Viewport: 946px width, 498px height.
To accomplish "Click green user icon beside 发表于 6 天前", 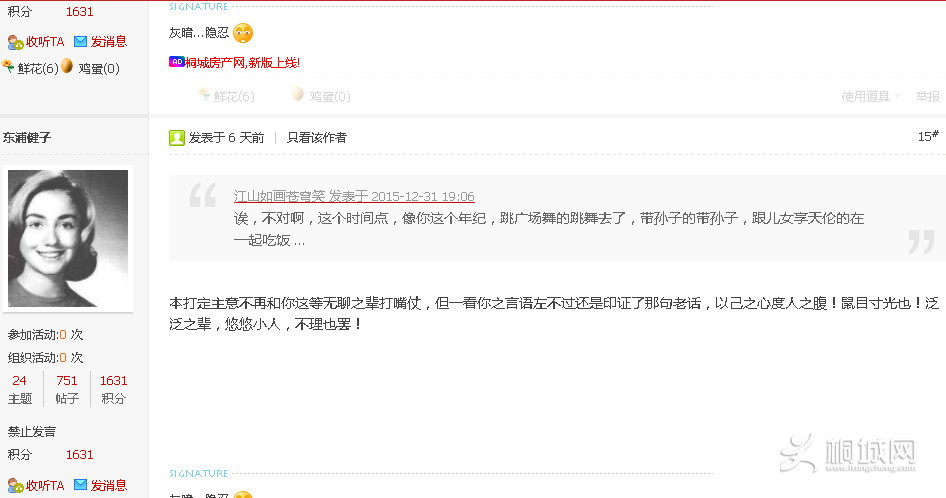I will [176, 138].
